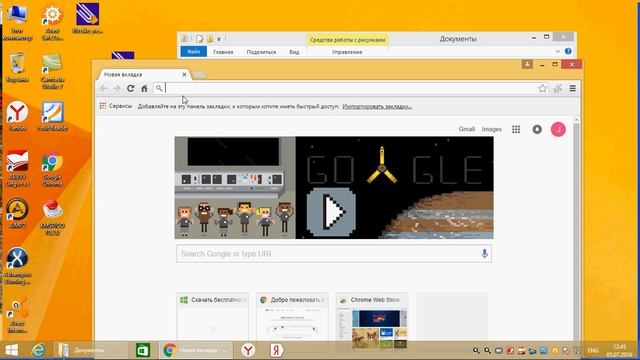Play the Google Juno doodle
The width and height of the screenshot is (640, 360).
(331, 212)
